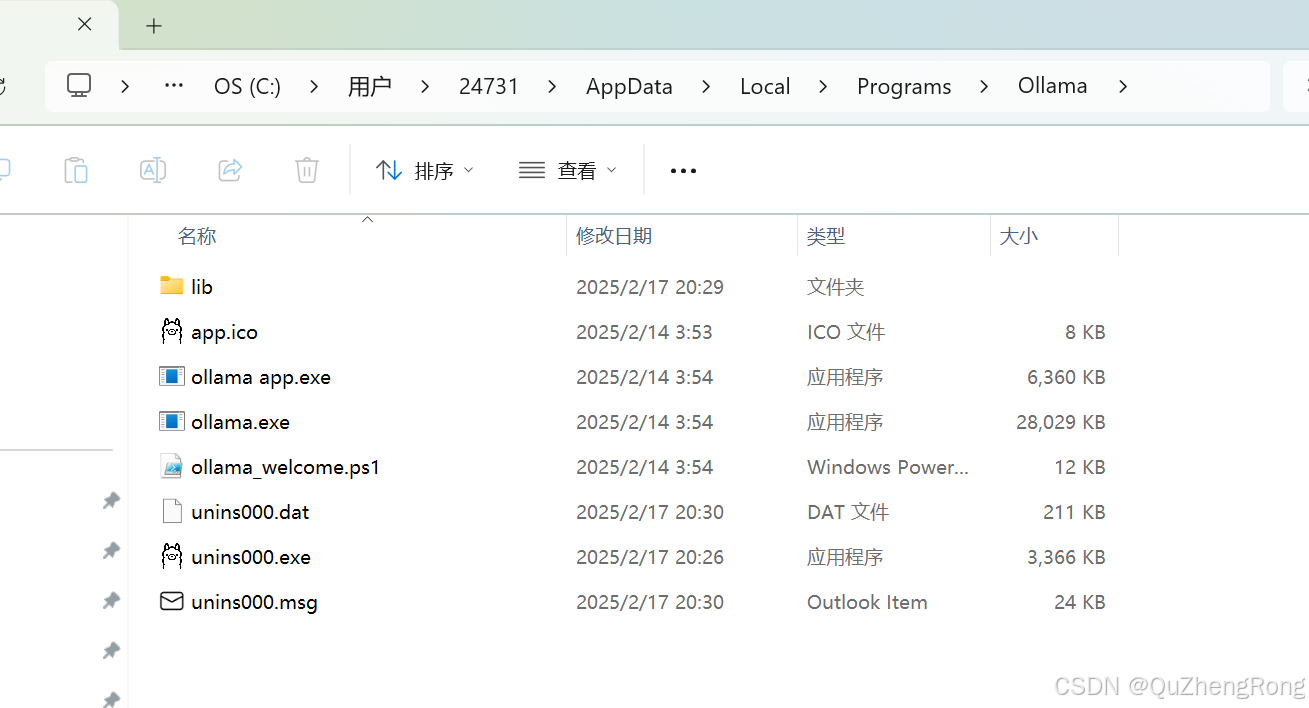This screenshot has width=1309, height=708.
Task: Click the Share toolbar icon
Action: point(230,170)
